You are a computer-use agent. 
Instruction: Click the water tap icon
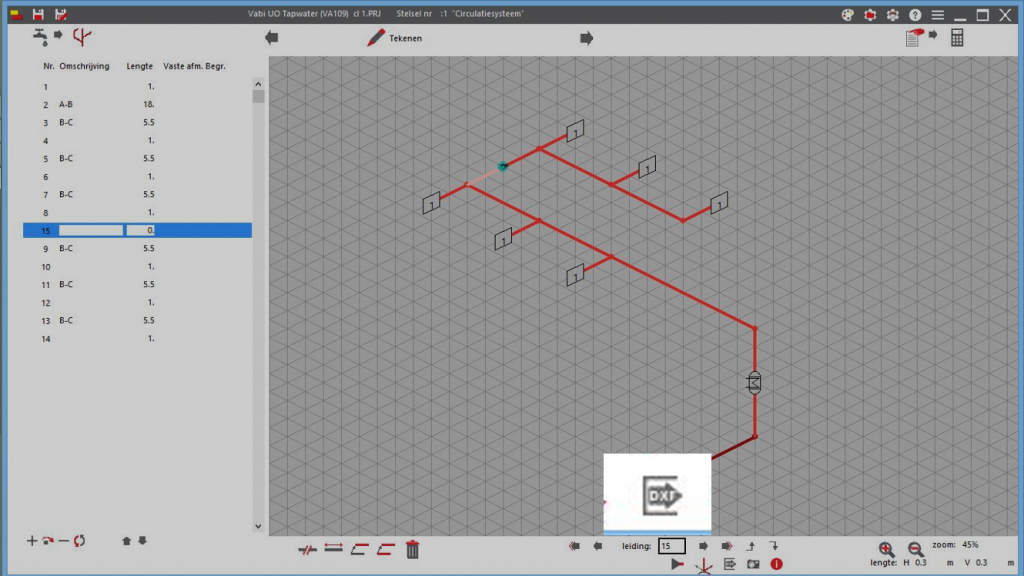pos(40,37)
